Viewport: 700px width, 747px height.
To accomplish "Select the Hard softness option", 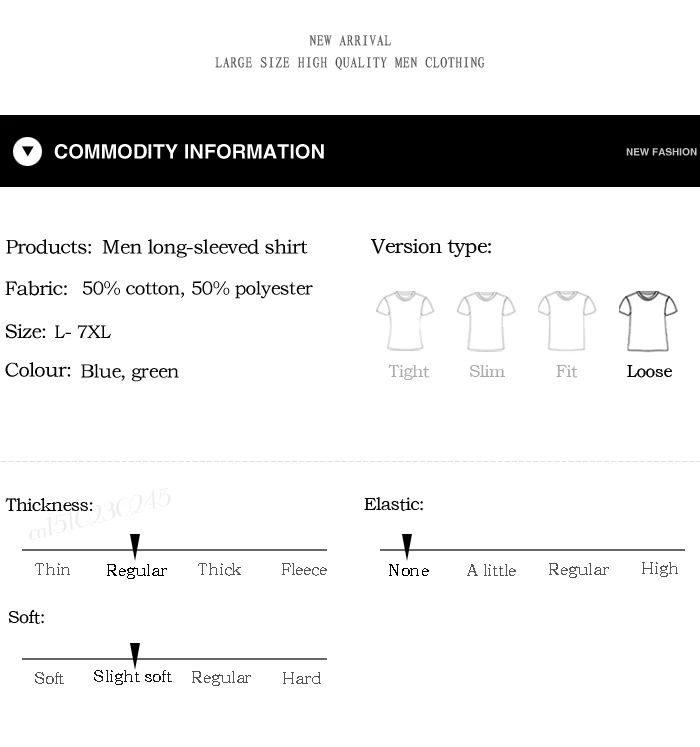I will pos(302,678).
